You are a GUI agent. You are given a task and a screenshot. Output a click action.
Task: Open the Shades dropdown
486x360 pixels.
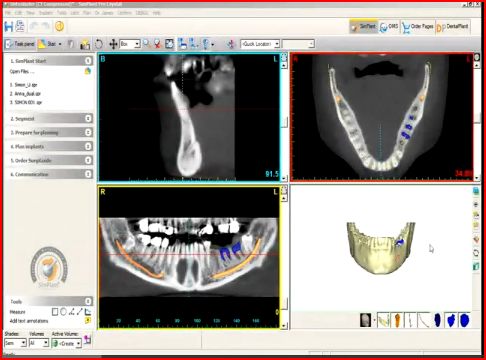pyautogui.click(x=15, y=343)
